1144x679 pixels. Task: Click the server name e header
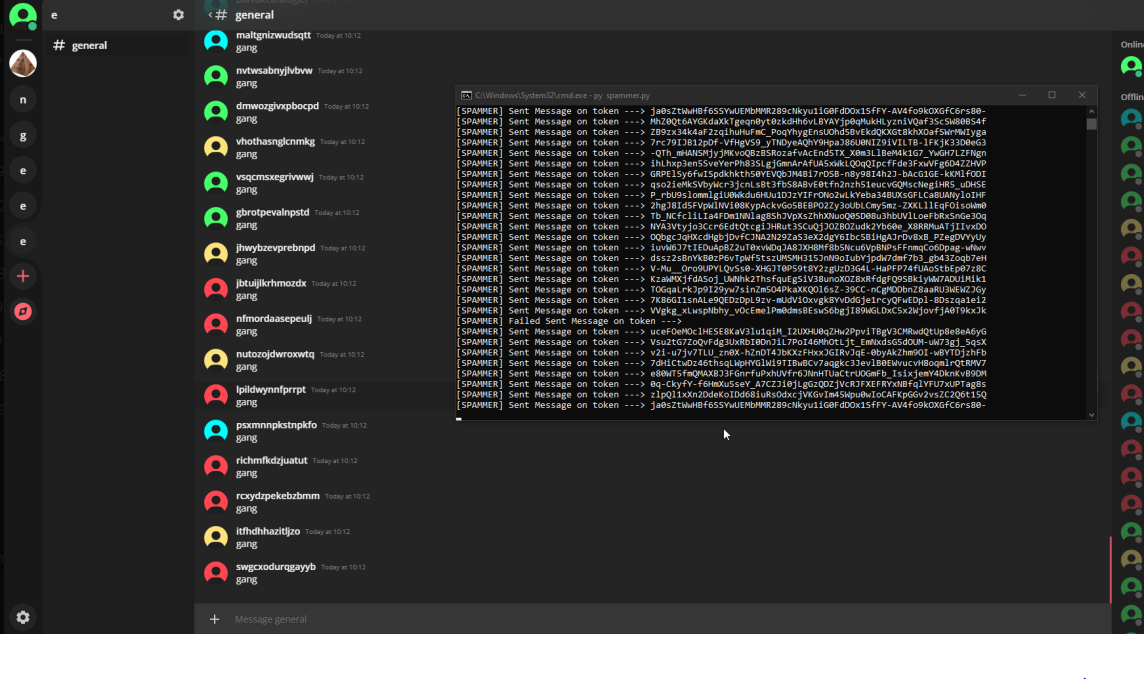point(54,15)
